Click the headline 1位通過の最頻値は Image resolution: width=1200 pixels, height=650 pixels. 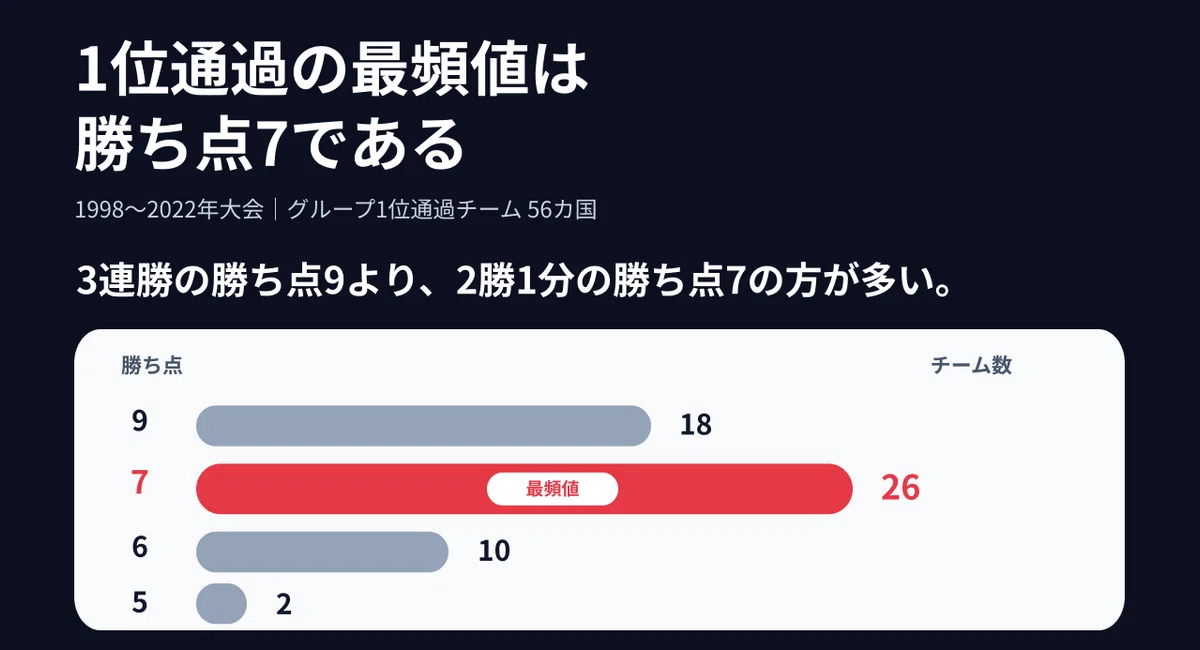pyautogui.click(x=332, y=72)
